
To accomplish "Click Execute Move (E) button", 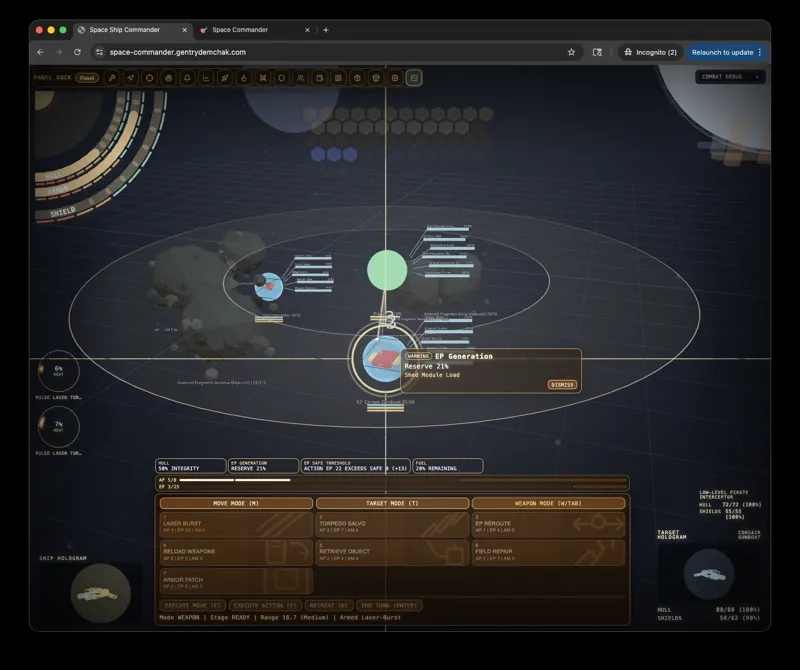I will (193, 606).
